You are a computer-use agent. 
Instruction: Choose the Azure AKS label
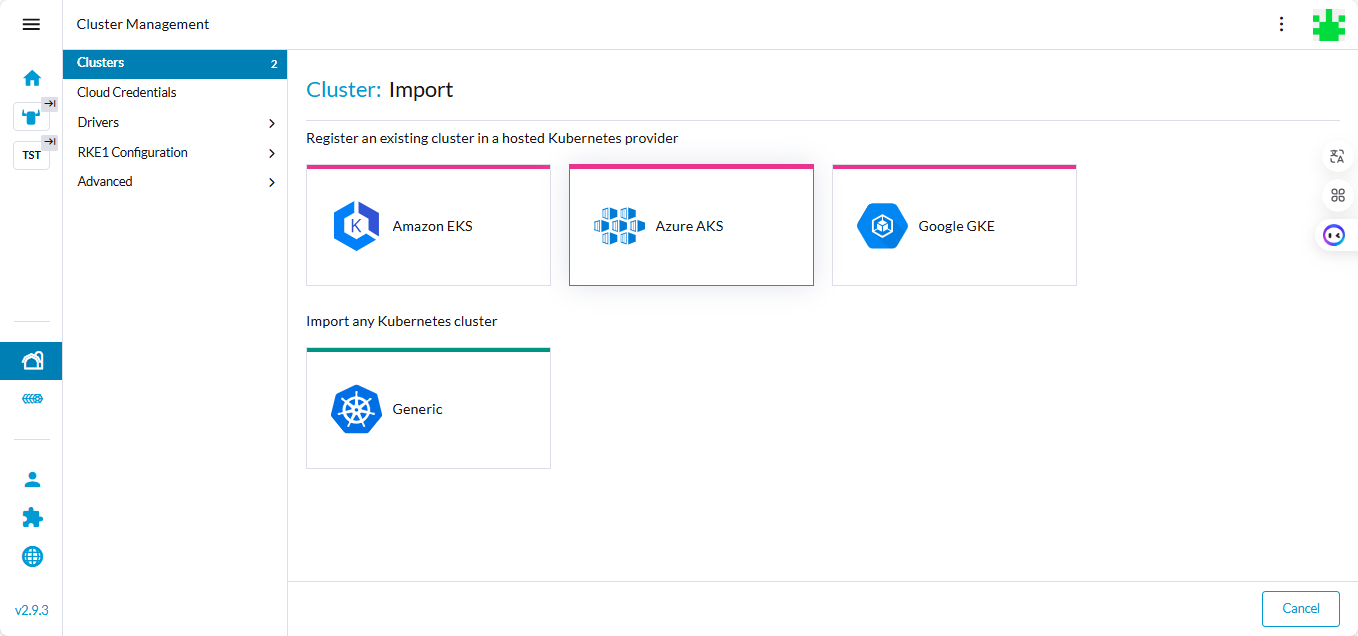pyautogui.click(x=689, y=226)
